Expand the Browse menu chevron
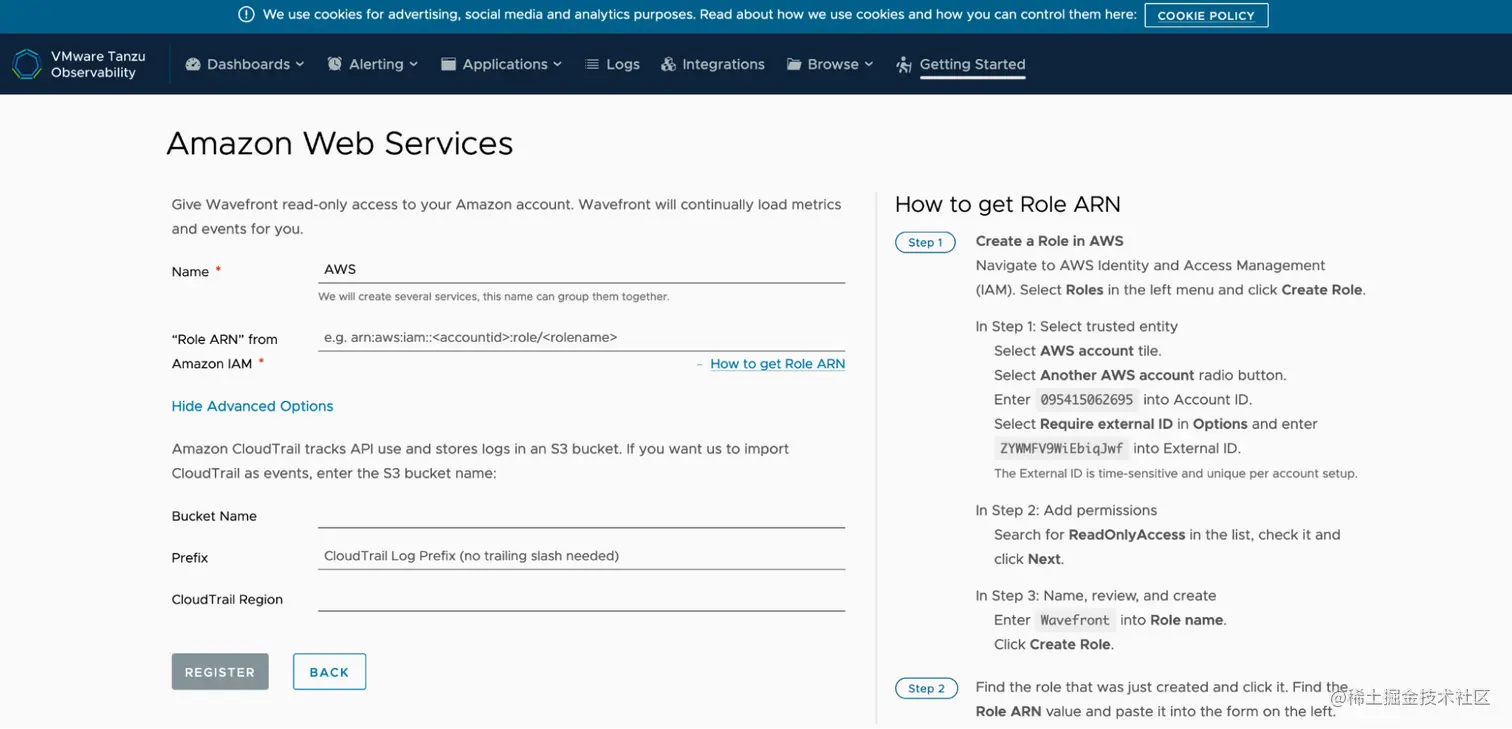Image resolution: width=1512 pixels, height=729 pixels. [869, 64]
